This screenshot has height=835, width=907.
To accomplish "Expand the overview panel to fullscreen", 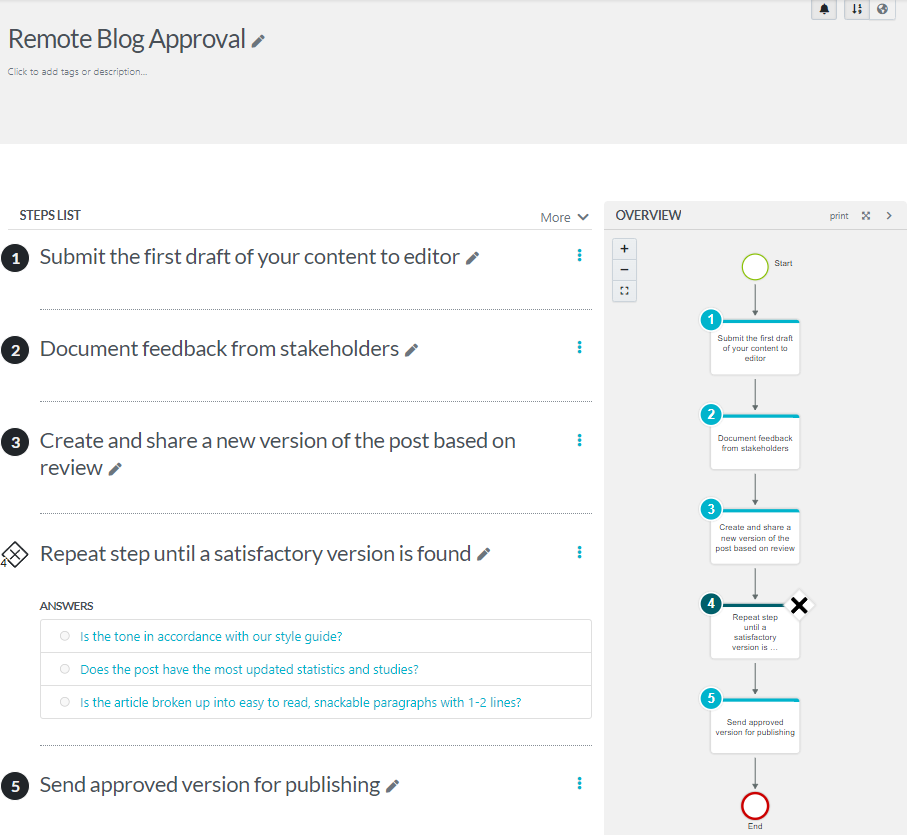I will click(866, 216).
